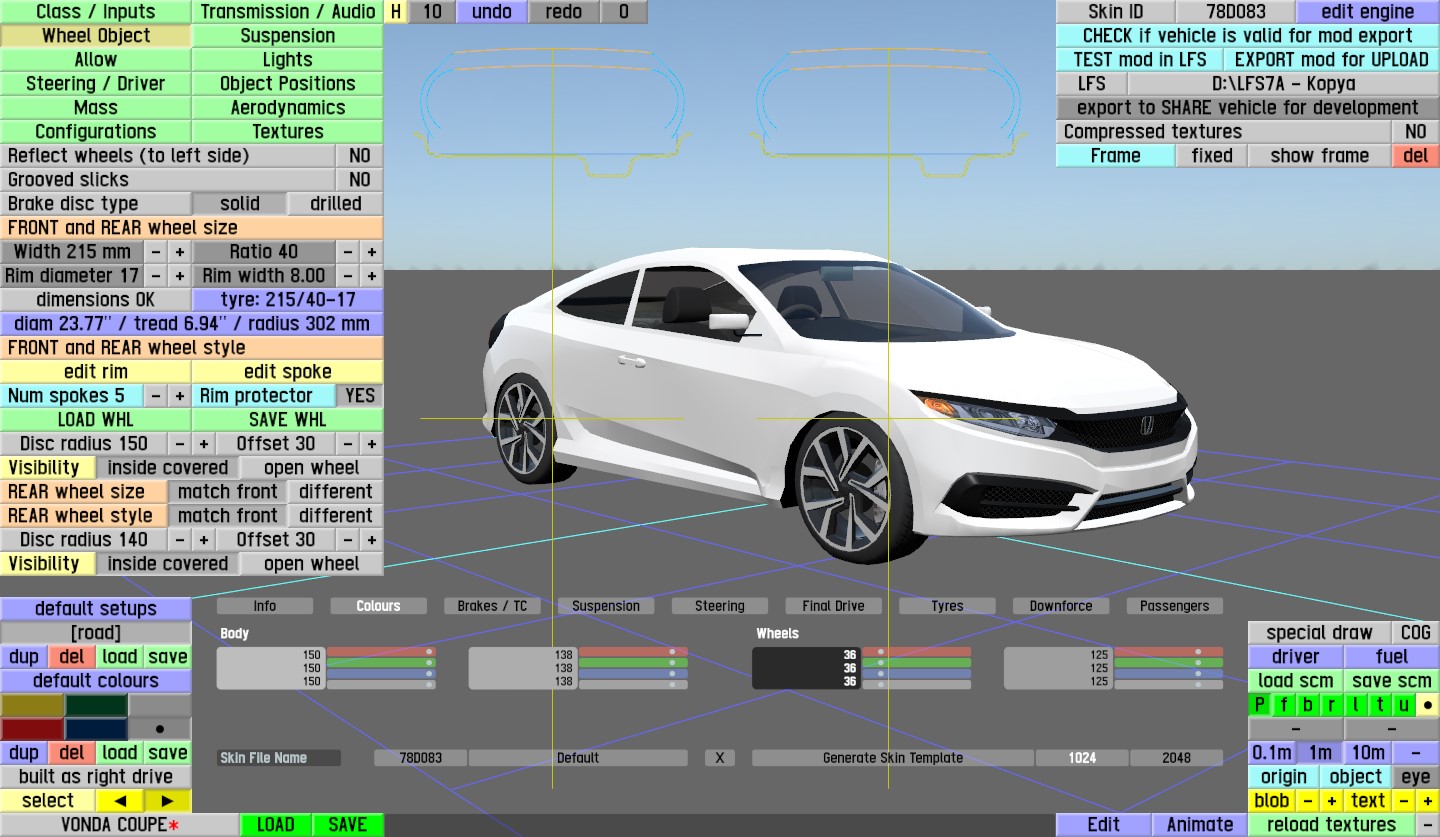Increase Width 215 mm with plus

[x=180, y=252]
